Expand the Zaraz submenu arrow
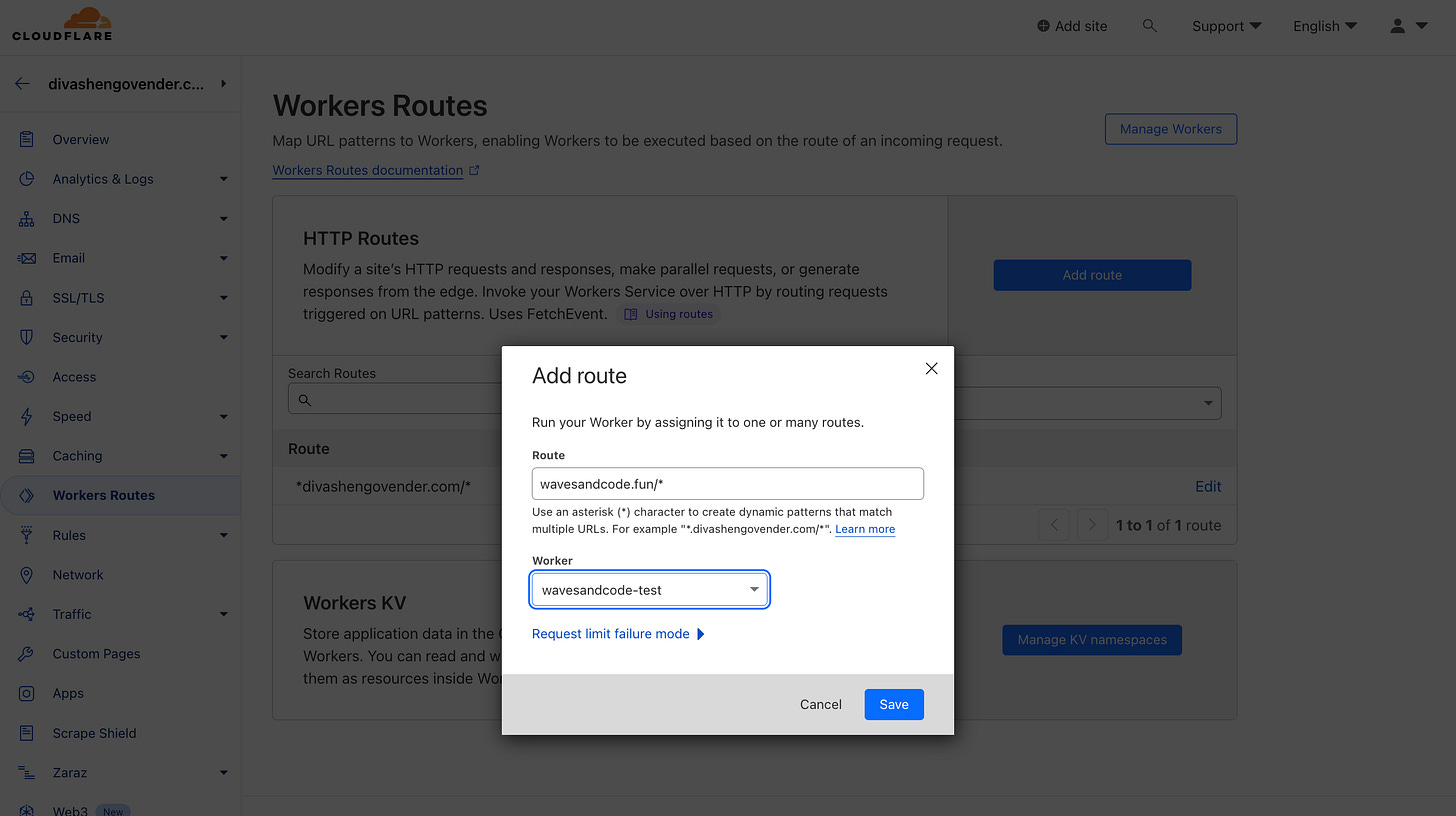The width and height of the screenshot is (1456, 816). point(223,772)
